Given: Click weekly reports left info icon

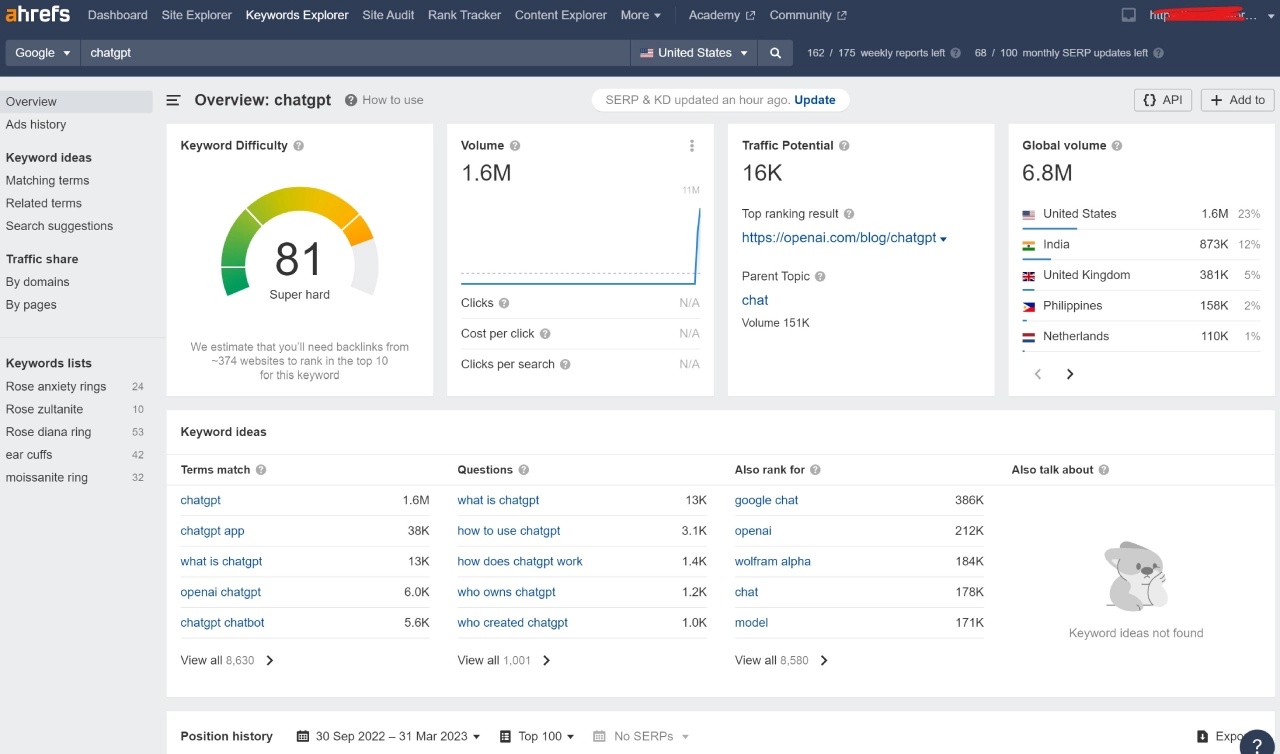Looking at the screenshot, I should [x=956, y=53].
